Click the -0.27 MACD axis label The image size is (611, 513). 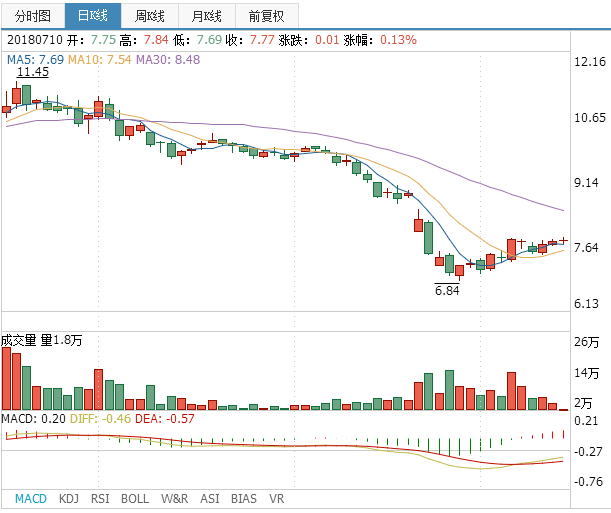588,451
